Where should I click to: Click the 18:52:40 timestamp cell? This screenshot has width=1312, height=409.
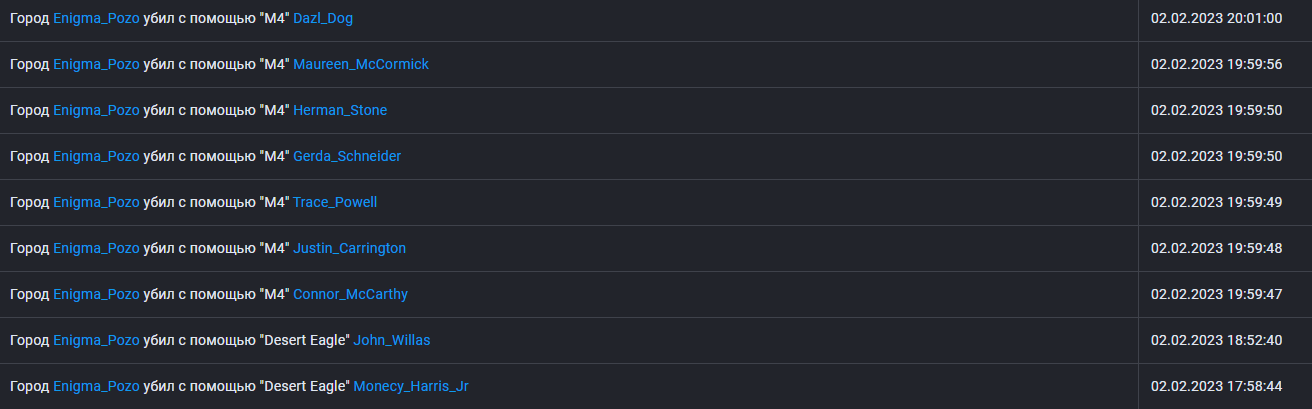pyautogui.click(x=1216, y=340)
